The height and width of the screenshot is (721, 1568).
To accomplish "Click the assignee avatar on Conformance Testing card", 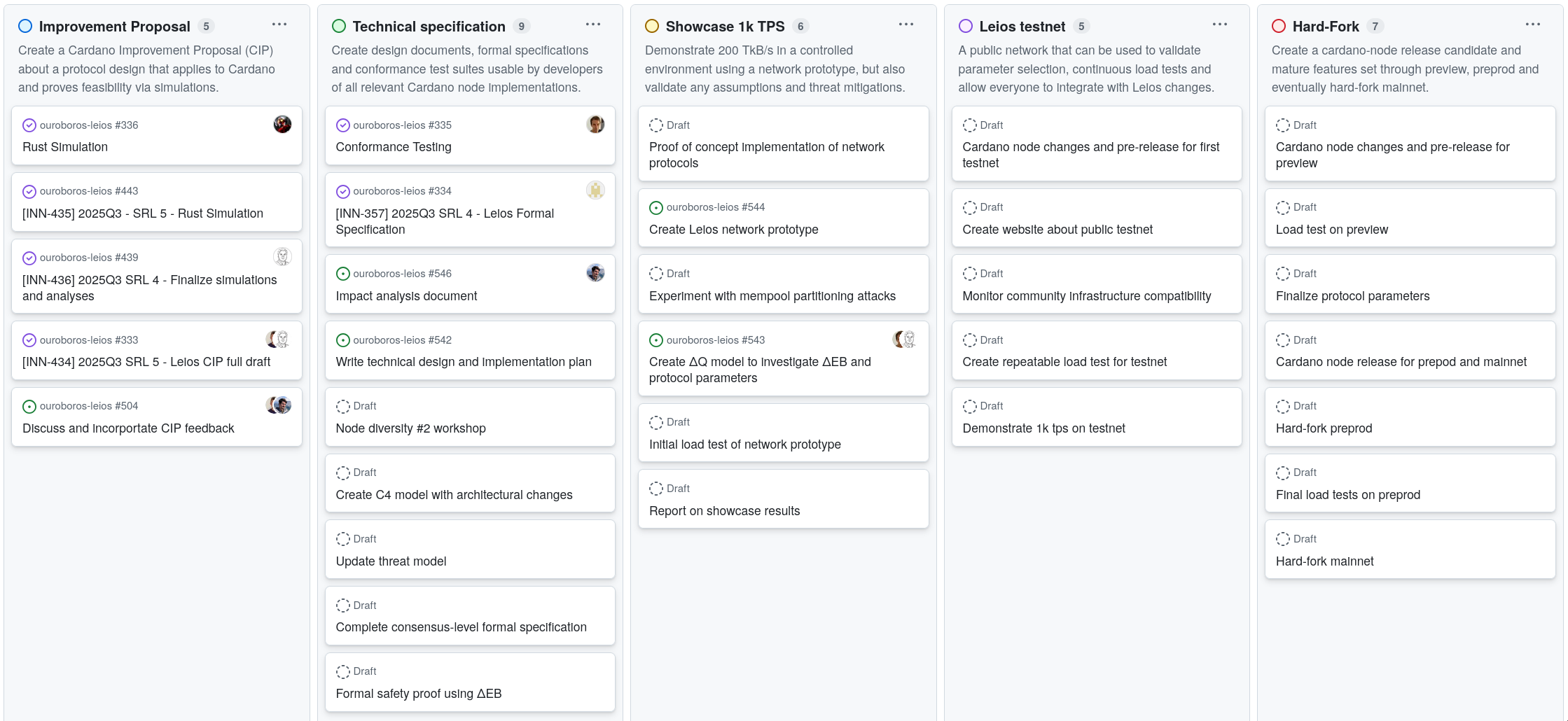I will pyautogui.click(x=595, y=125).
